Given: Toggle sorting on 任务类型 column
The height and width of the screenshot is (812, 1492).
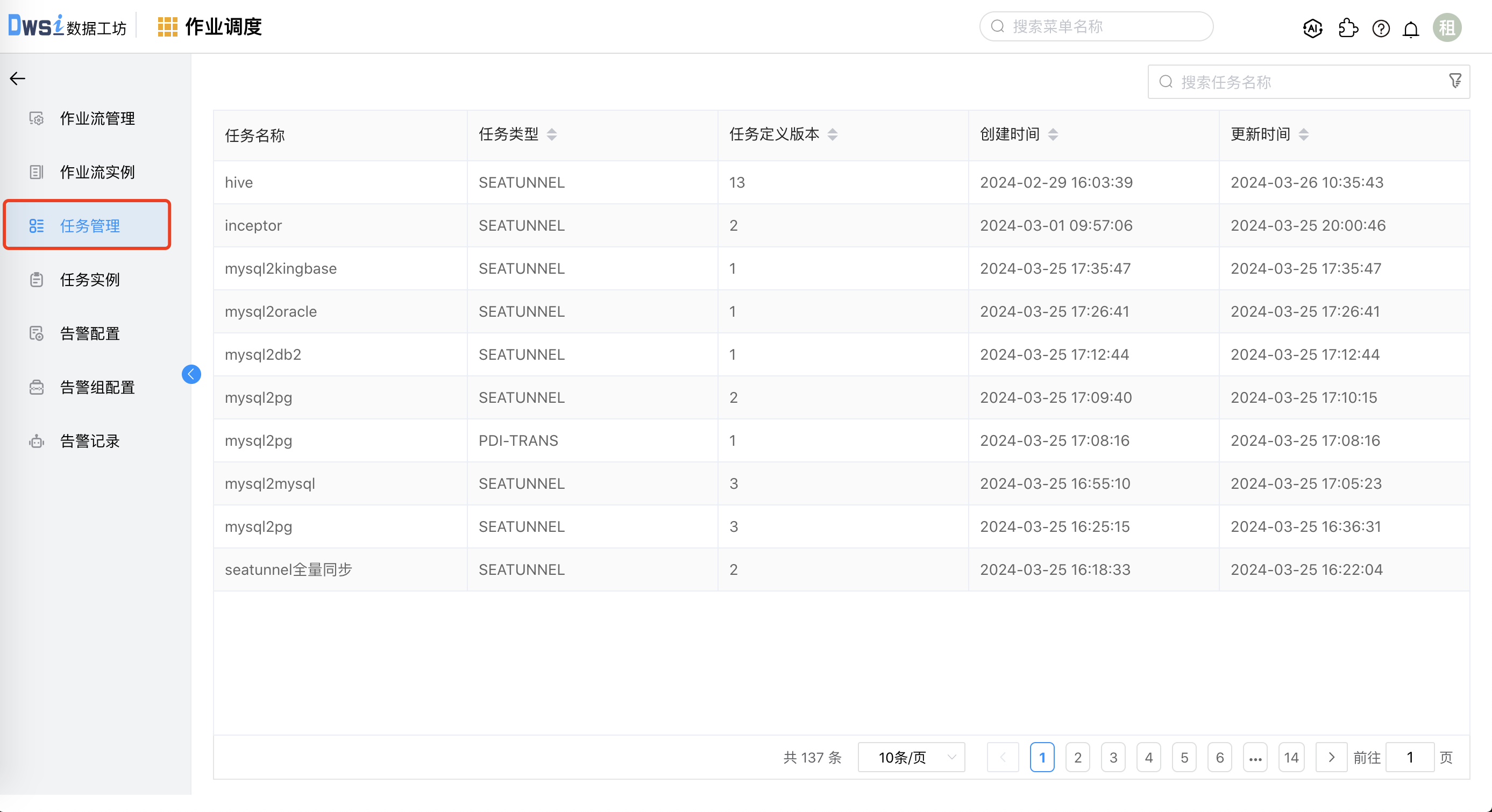Looking at the screenshot, I should click(x=551, y=134).
